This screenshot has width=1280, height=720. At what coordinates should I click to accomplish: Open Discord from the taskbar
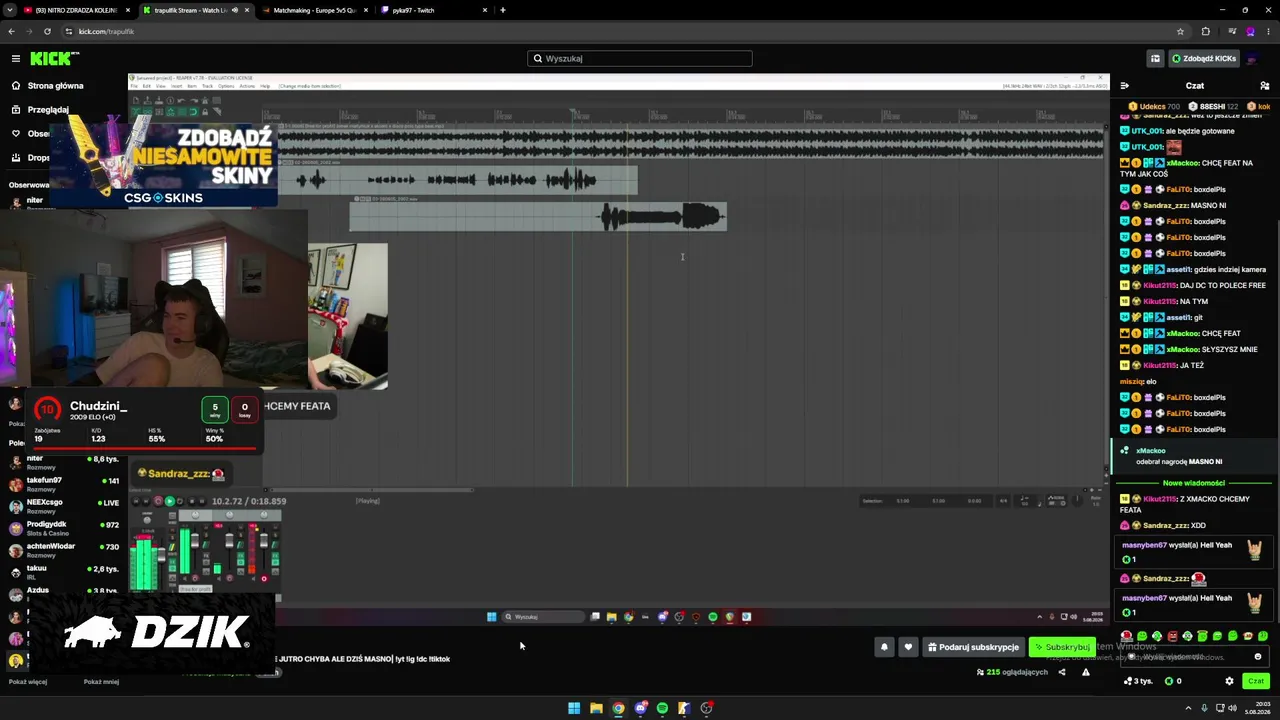tap(640, 708)
